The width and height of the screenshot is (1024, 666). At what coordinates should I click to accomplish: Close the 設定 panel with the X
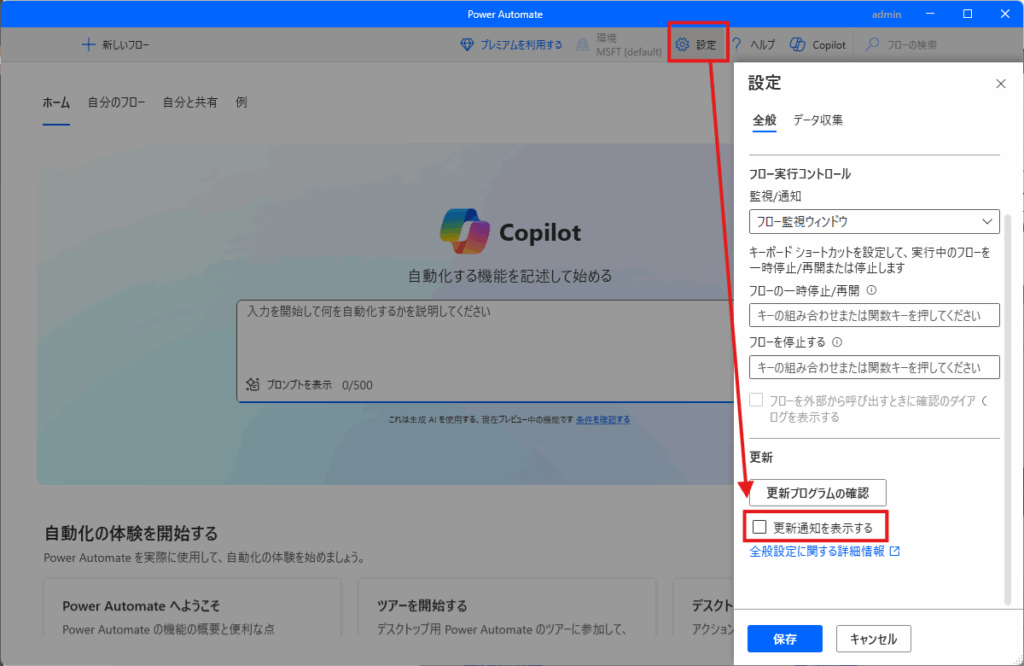tap(1000, 84)
